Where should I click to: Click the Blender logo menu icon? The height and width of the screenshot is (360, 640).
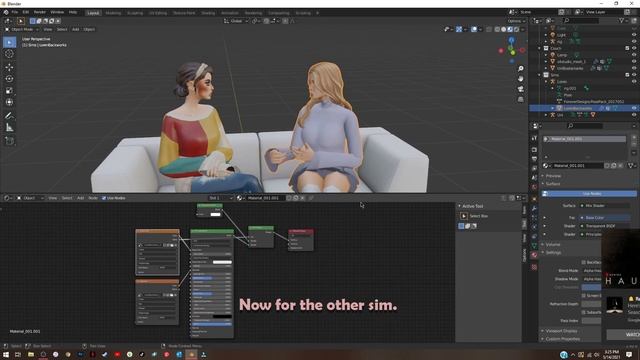[6, 12]
